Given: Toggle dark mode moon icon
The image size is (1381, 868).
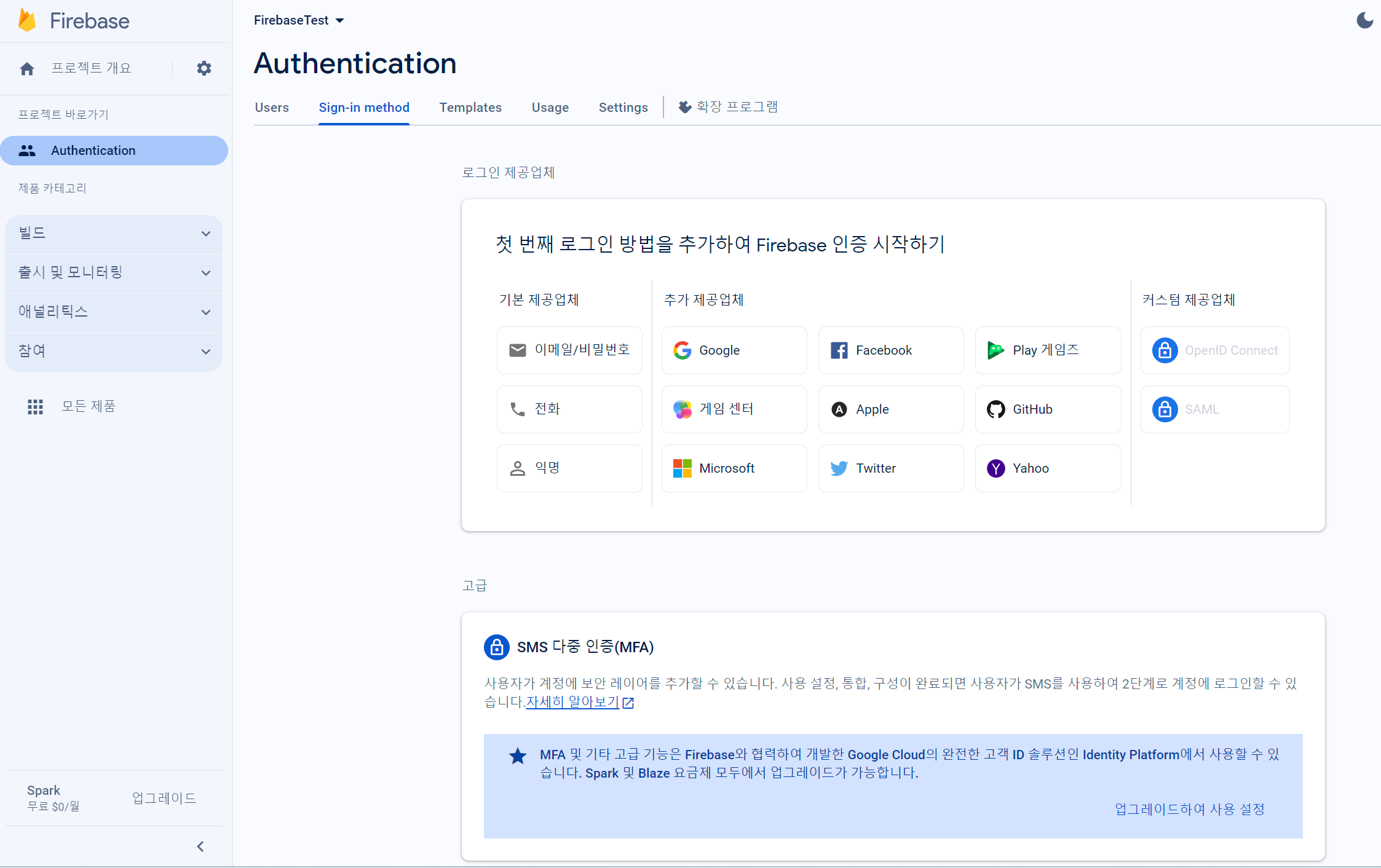Looking at the screenshot, I should [1364, 20].
